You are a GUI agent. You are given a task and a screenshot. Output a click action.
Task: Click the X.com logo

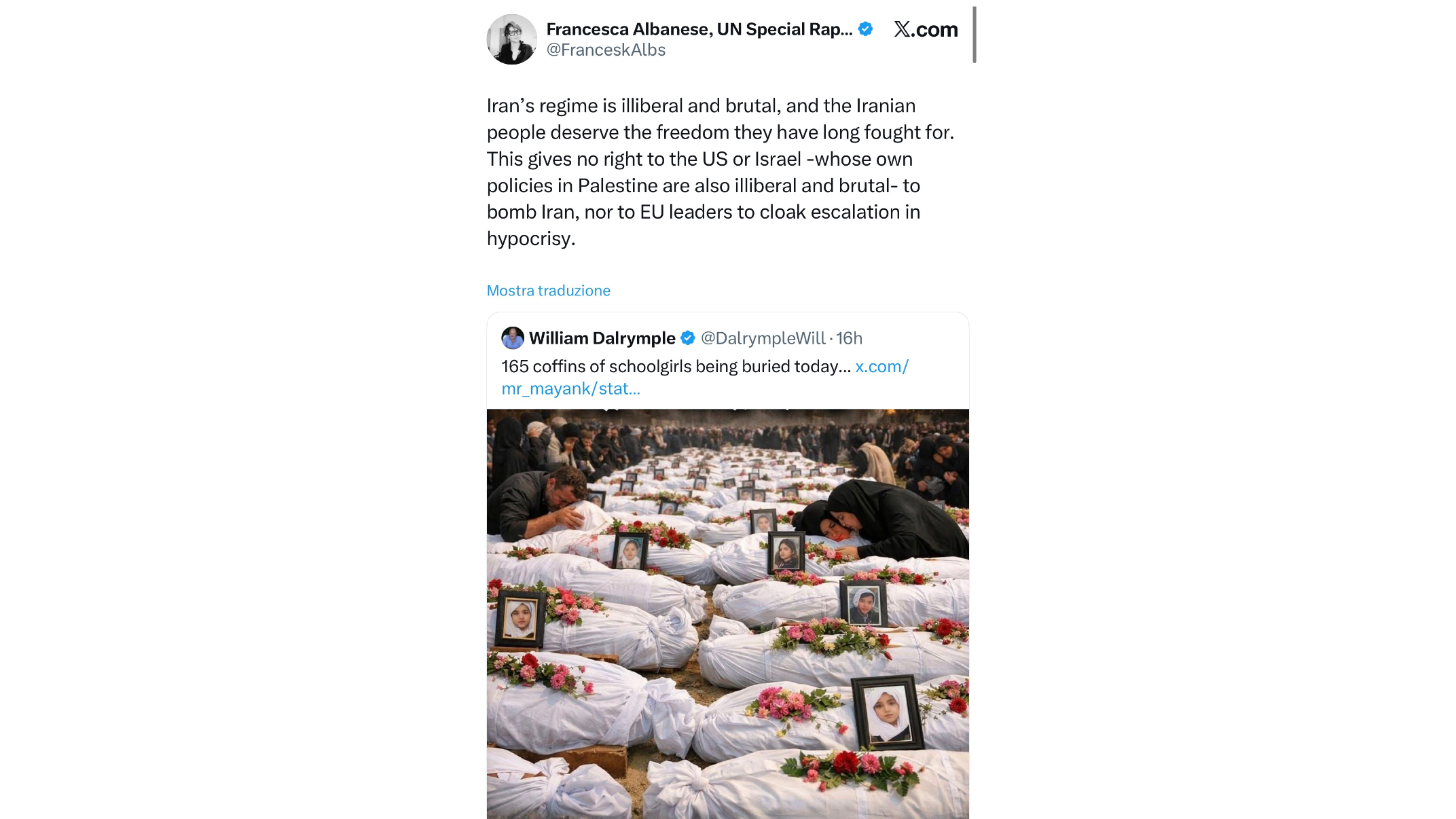[x=926, y=29]
